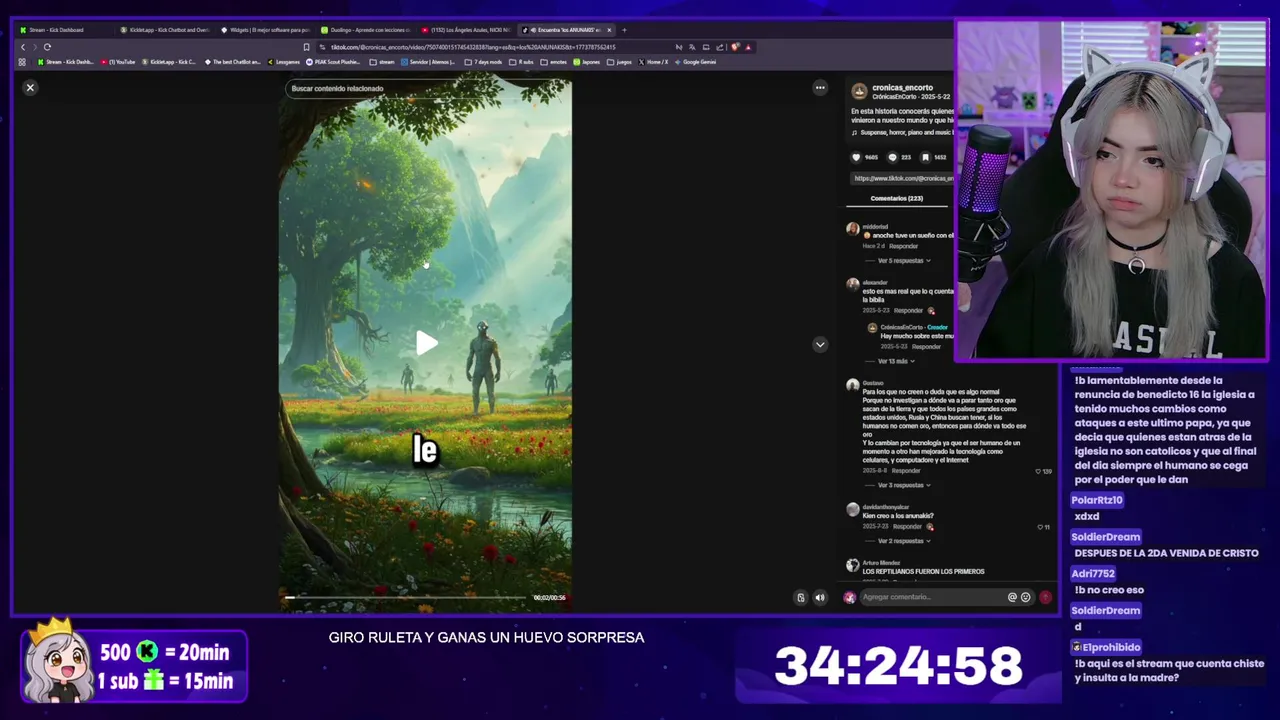Click the Japones bookmarks folder
The image size is (1280, 720).
click(x=587, y=62)
